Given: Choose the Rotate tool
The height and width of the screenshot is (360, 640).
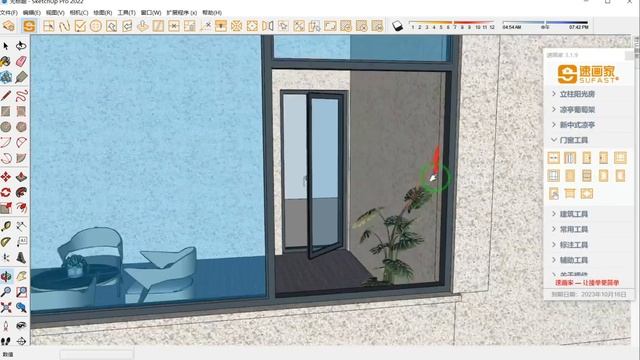Looking at the screenshot, I should pyautogui.click(x=6, y=192).
